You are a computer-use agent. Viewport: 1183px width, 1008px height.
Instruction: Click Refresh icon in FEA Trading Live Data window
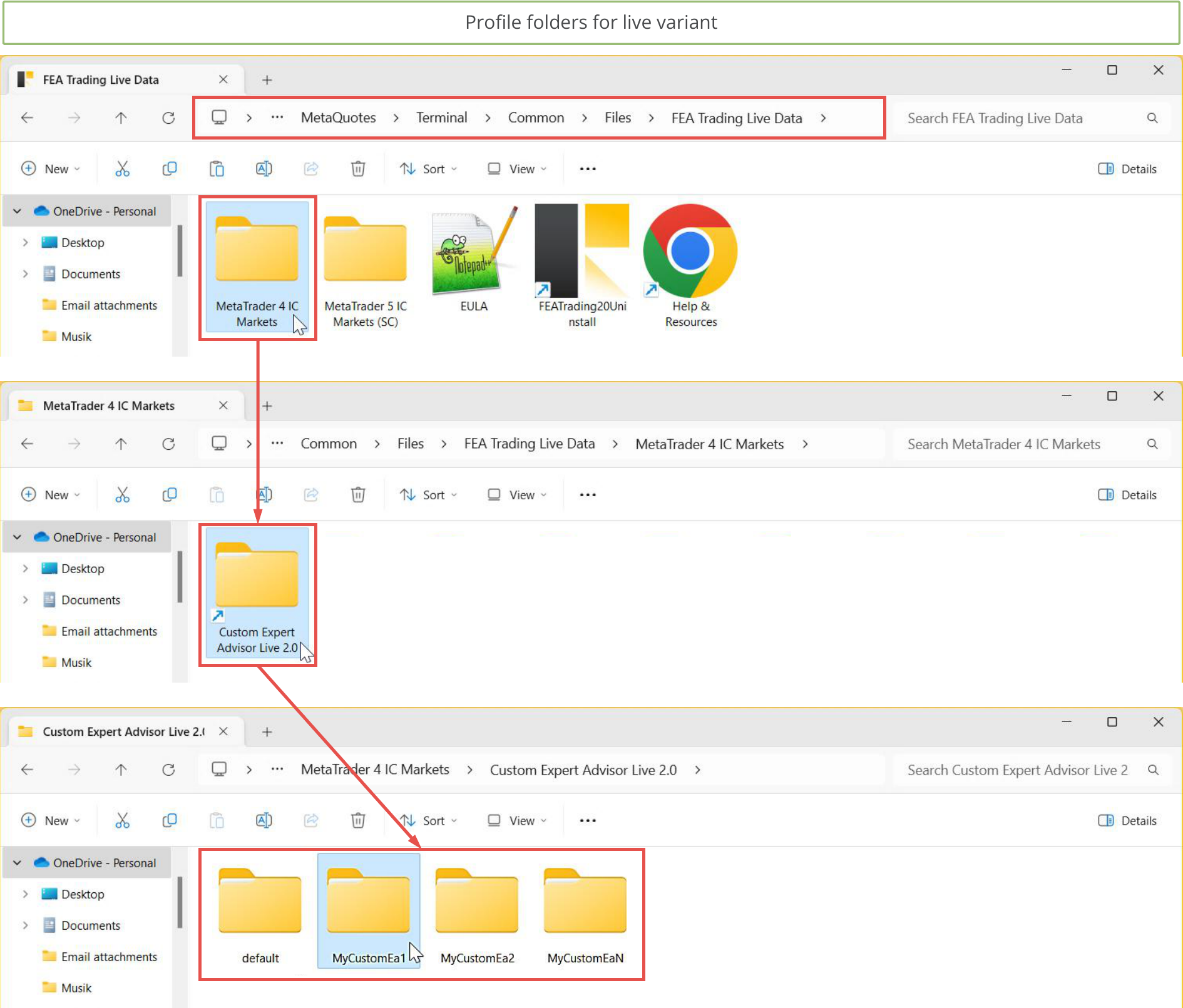pos(168,118)
